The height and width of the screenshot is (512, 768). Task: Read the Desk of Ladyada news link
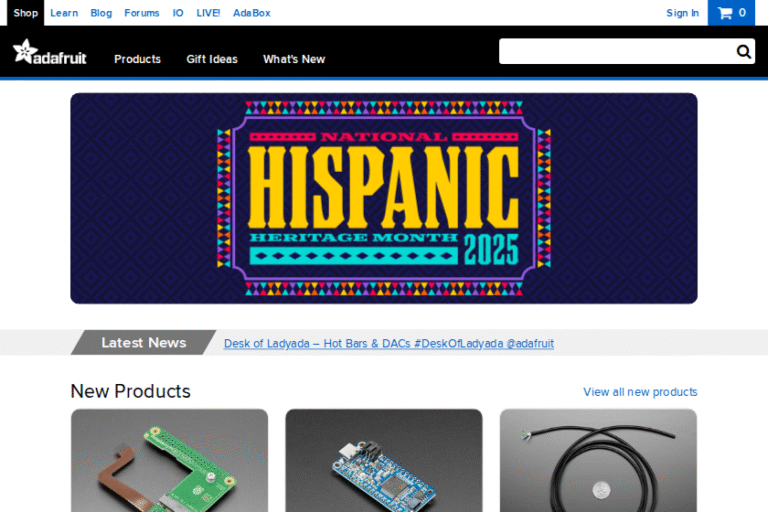click(x=389, y=343)
